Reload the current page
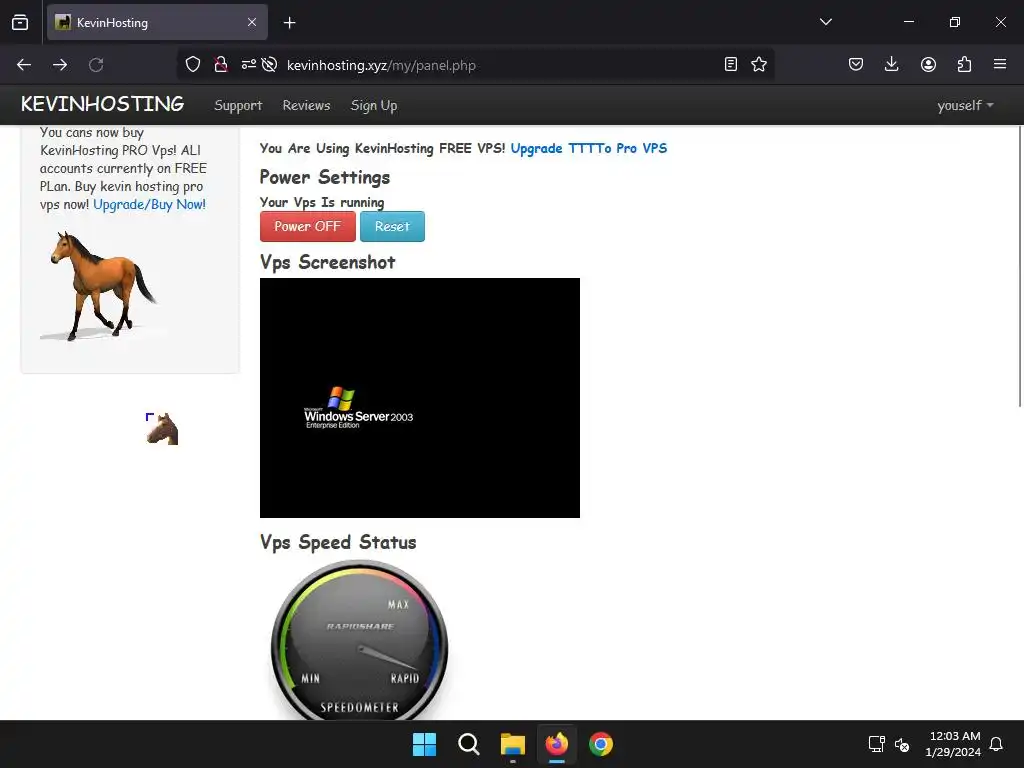The height and width of the screenshot is (768, 1024). (96, 65)
